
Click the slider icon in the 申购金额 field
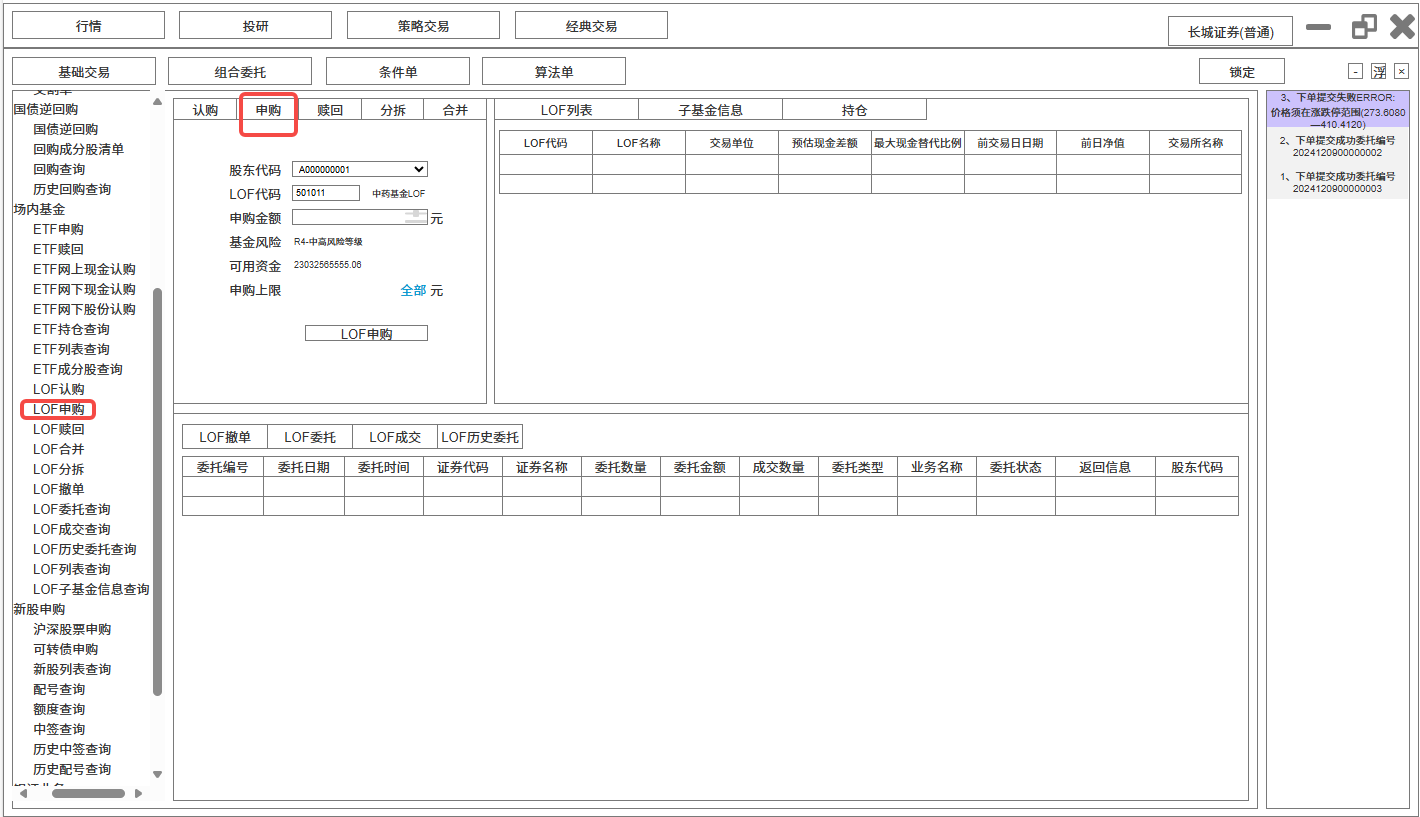coord(414,216)
